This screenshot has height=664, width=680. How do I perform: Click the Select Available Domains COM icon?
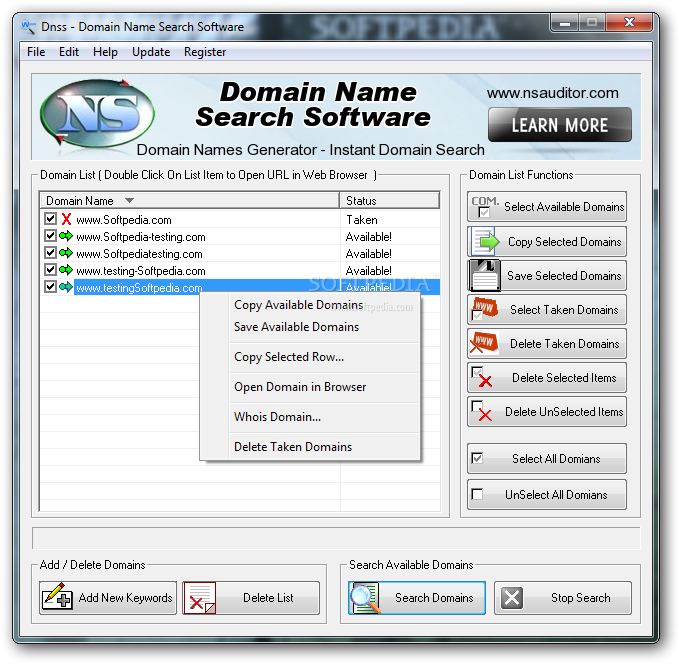coord(485,206)
